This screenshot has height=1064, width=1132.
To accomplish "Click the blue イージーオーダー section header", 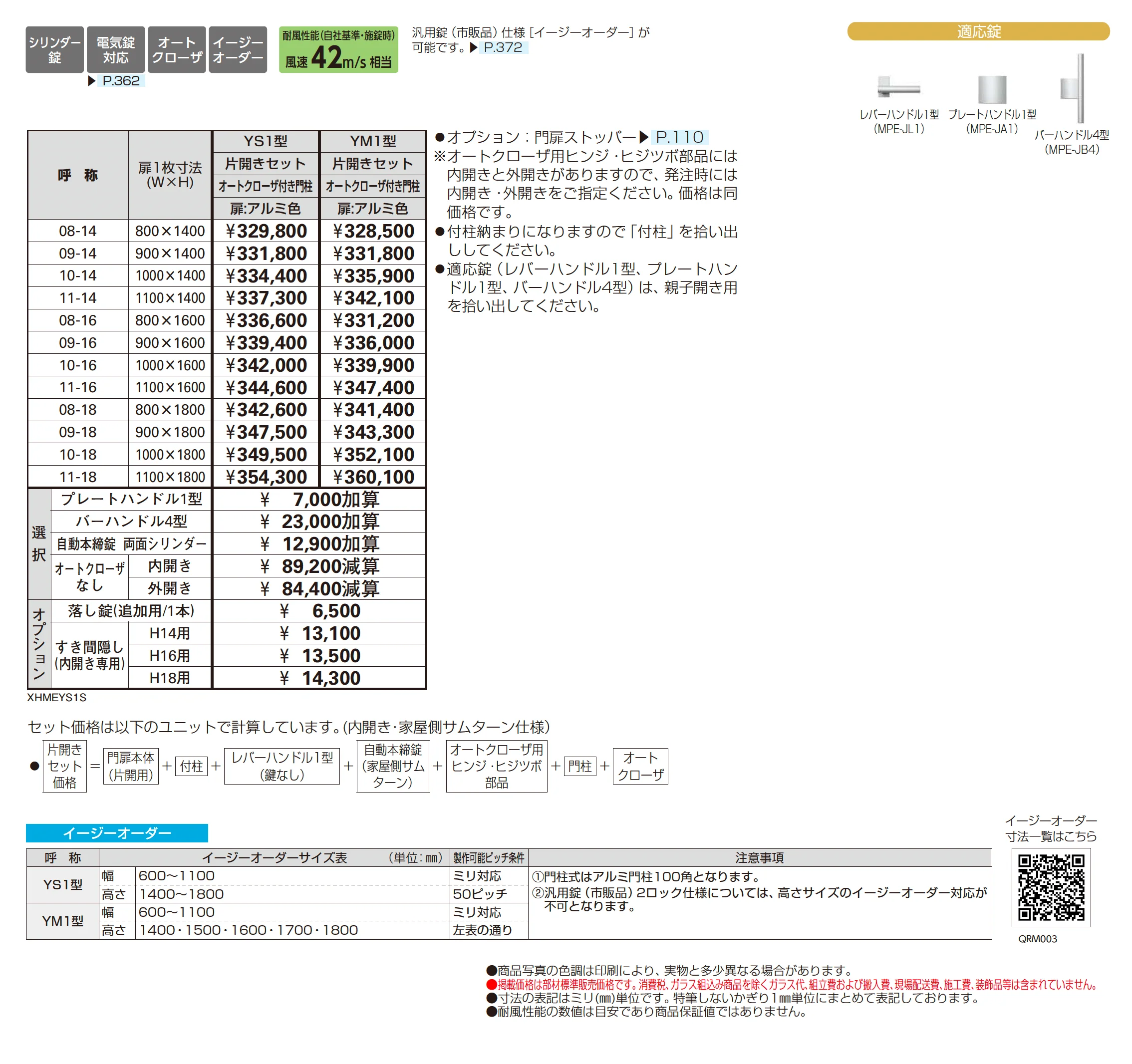I will click(117, 833).
